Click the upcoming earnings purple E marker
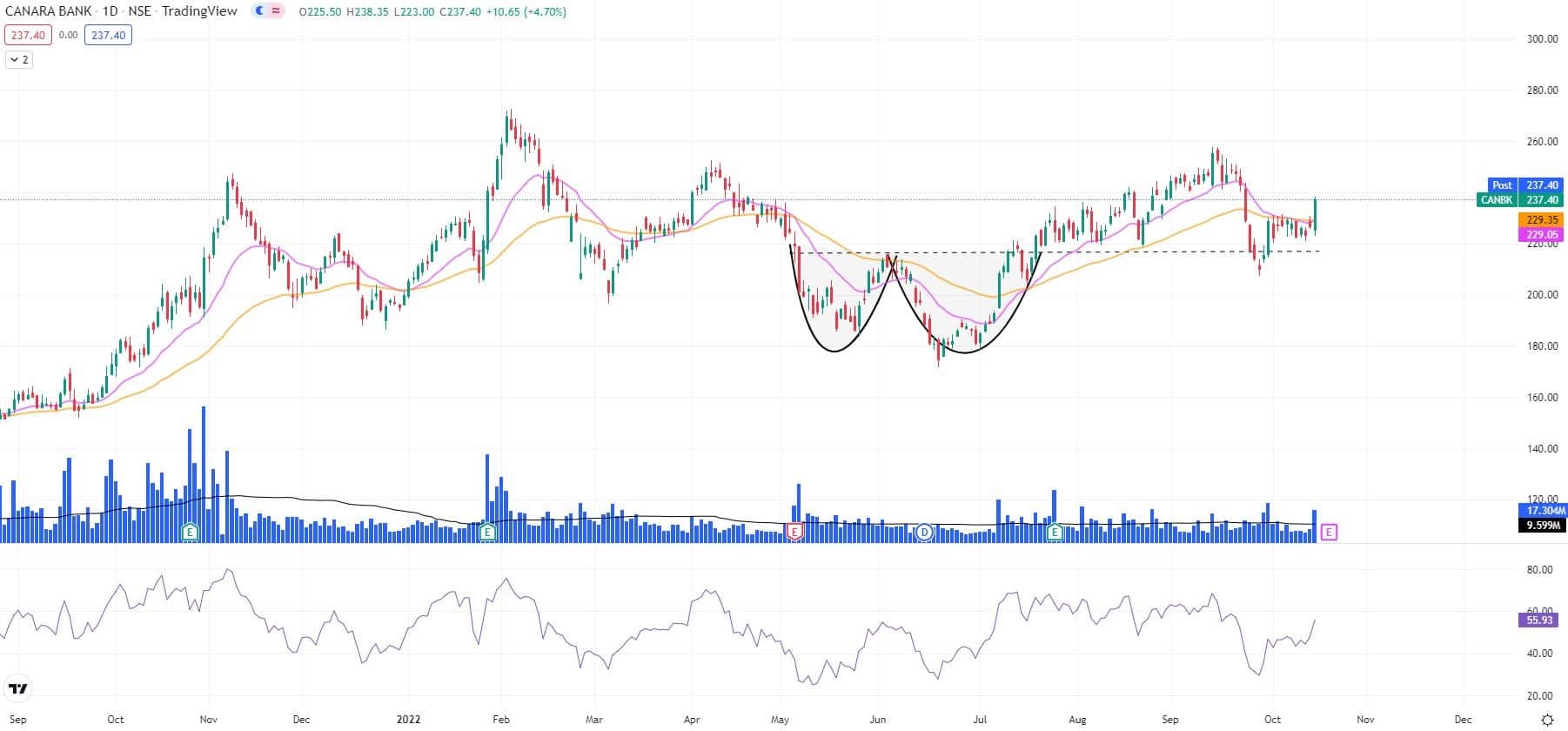Screen dimensions: 1568x731 (1329, 532)
